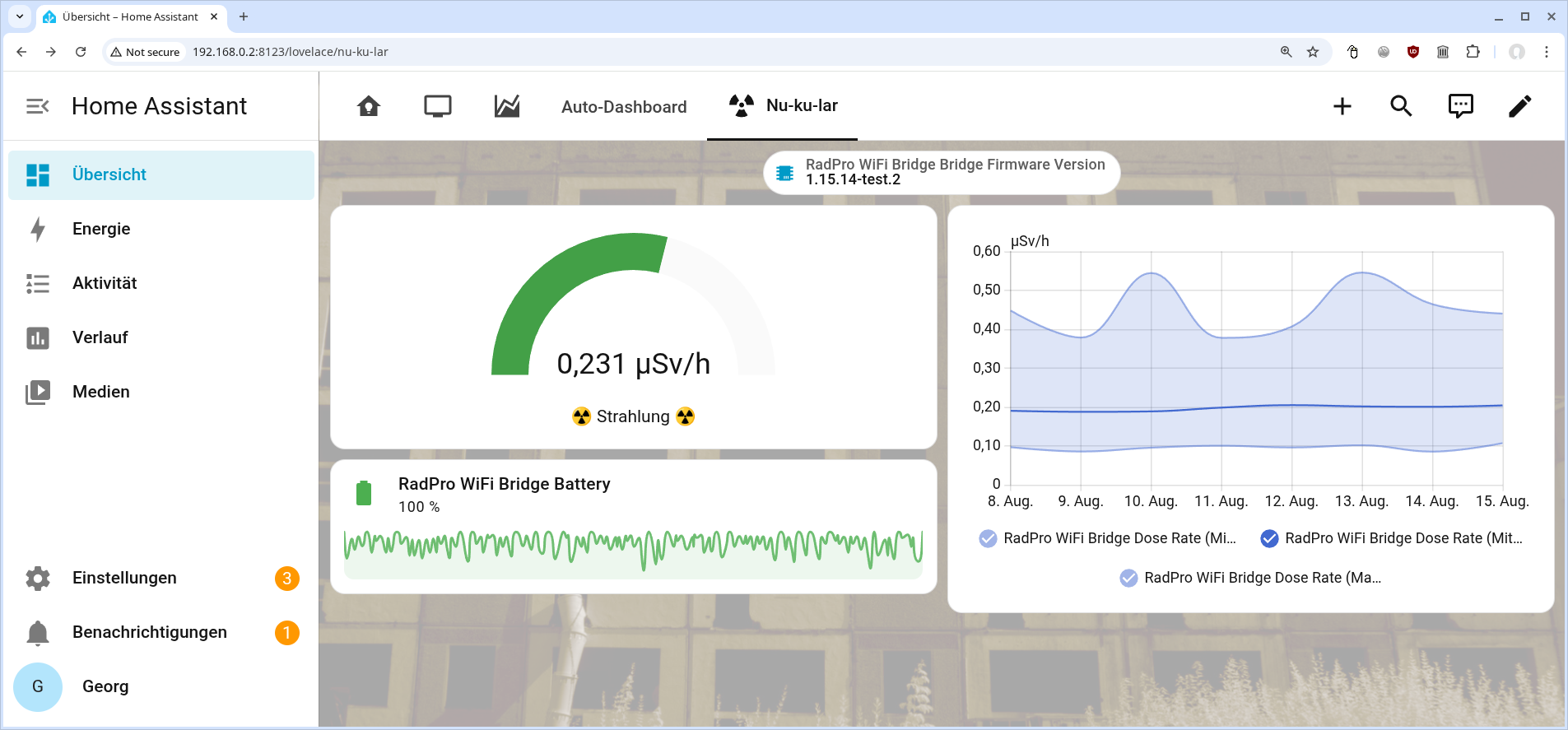Open a new browser tab

pos(244,16)
